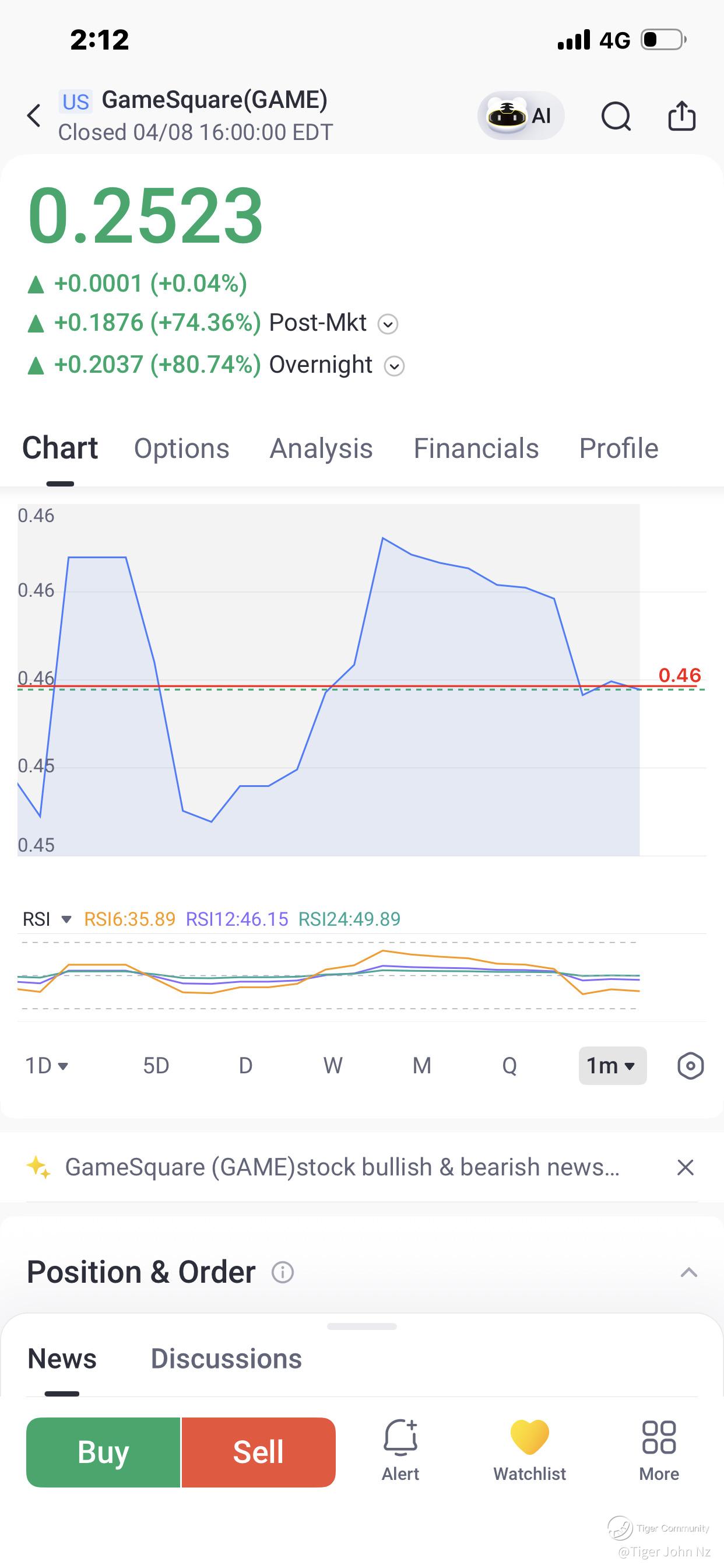Viewport: 724px width, 1568px height.
Task: Switch to the Discussions tab
Action: [x=226, y=1359]
